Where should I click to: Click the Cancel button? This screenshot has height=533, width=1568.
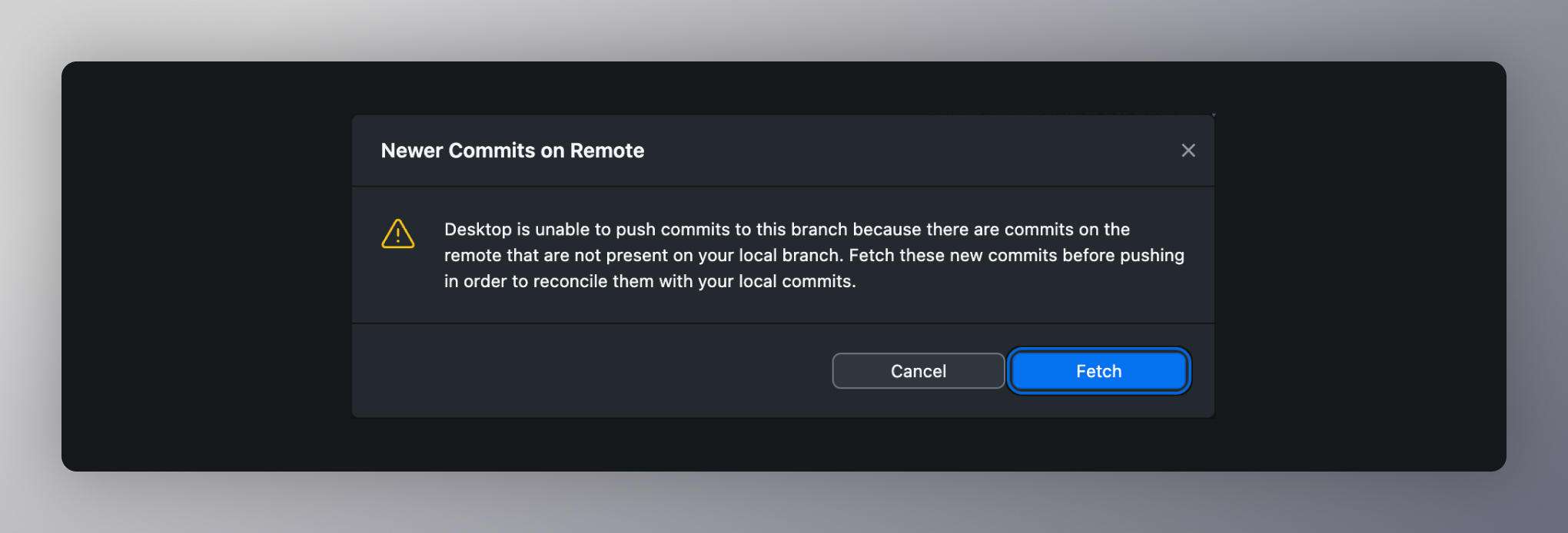point(918,371)
